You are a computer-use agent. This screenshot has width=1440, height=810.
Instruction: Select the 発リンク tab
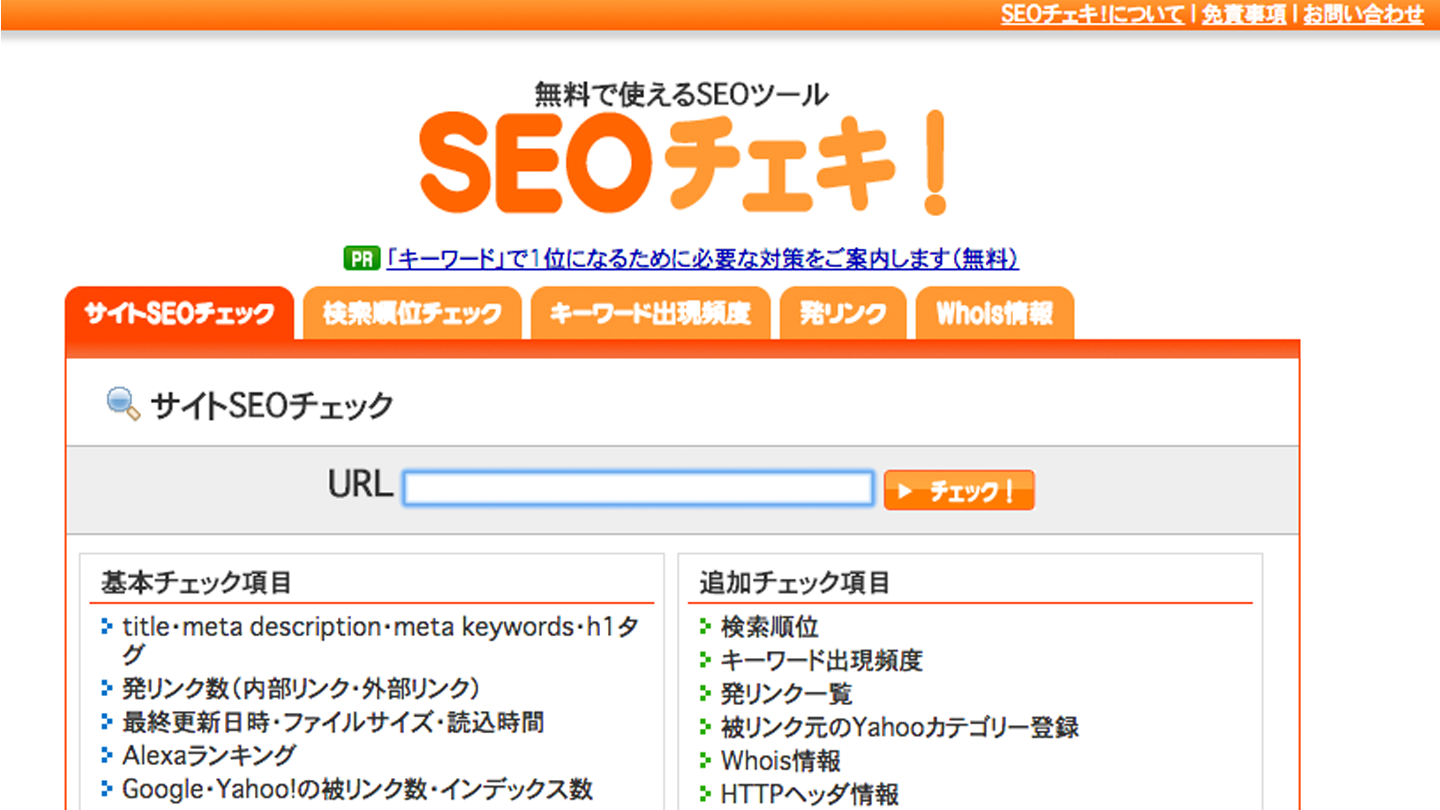843,314
